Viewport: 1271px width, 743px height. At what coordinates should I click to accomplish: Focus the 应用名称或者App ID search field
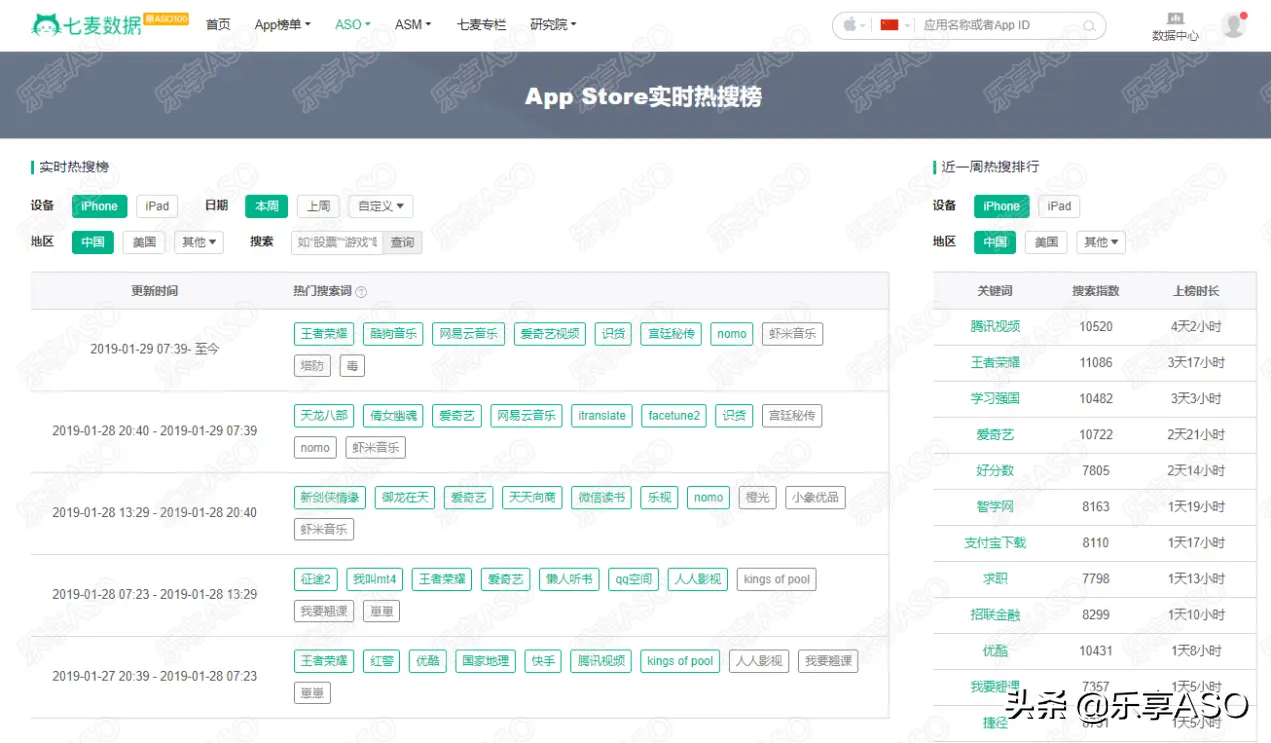998,26
